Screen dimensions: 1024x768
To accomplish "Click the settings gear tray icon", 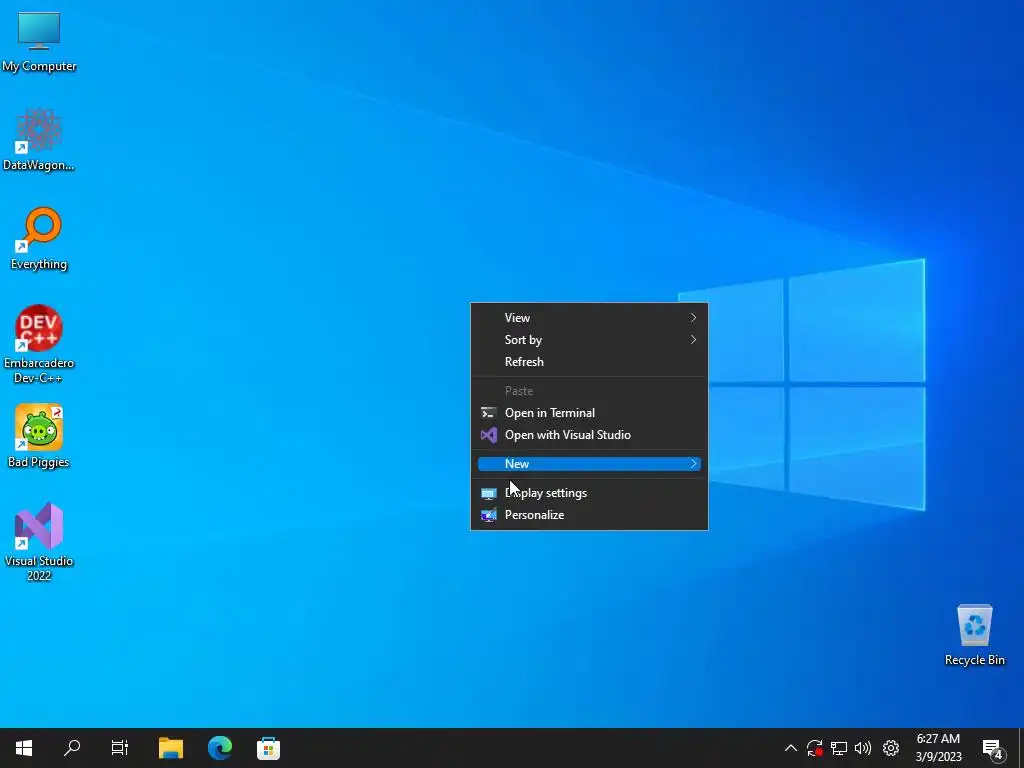I will click(x=891, y=748).
